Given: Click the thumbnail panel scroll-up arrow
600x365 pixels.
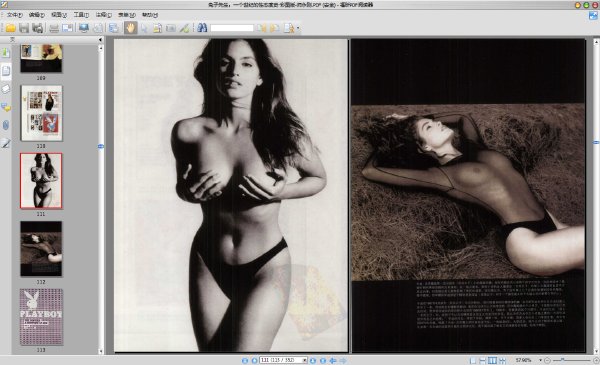Looking at the screenshot, I should tap(101, 48).
